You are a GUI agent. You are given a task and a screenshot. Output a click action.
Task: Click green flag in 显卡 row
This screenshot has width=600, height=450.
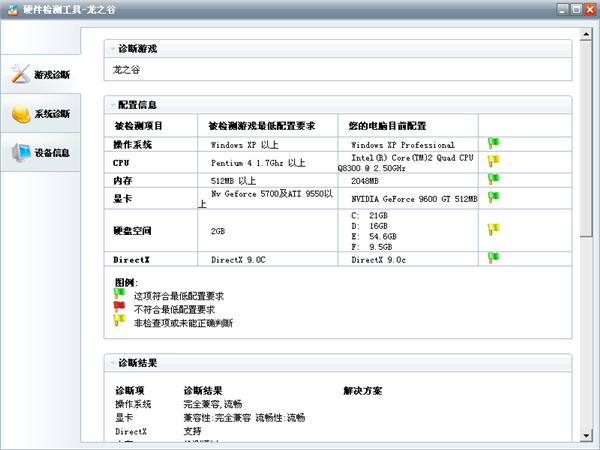click(493, 197)
